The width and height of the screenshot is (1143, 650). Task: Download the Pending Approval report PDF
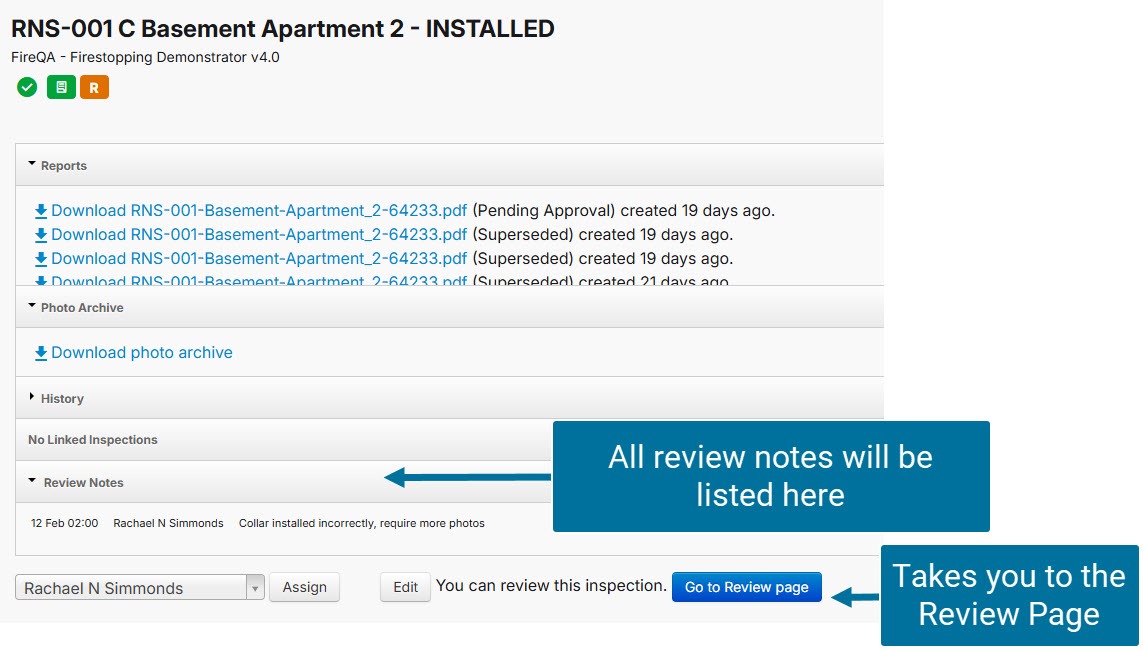pyautogui.click(x=259, y=211)
